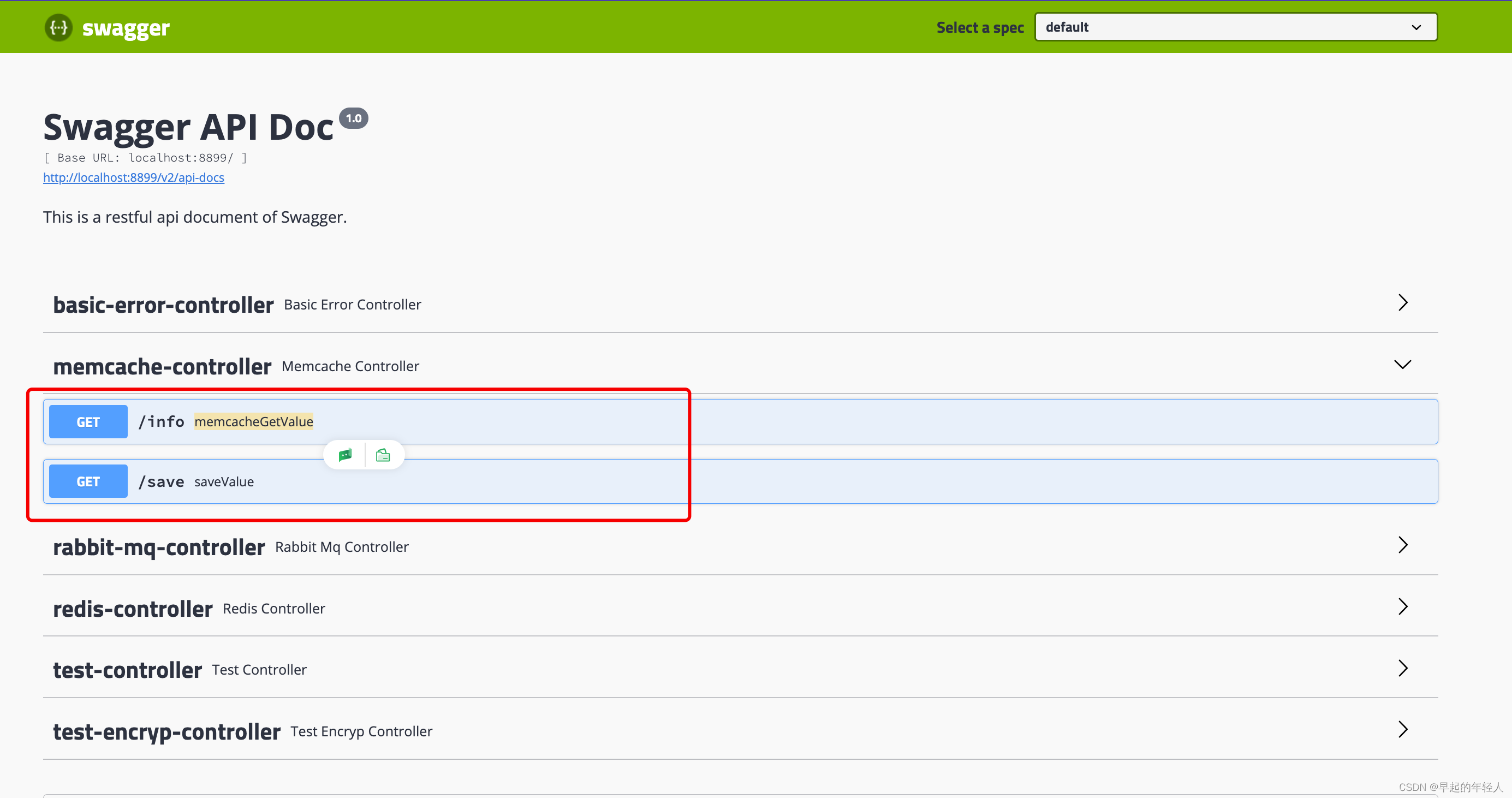Click Rabbit Mq Controller description text
Screen dimensions: 1512x798
click(x=342, y=547)
